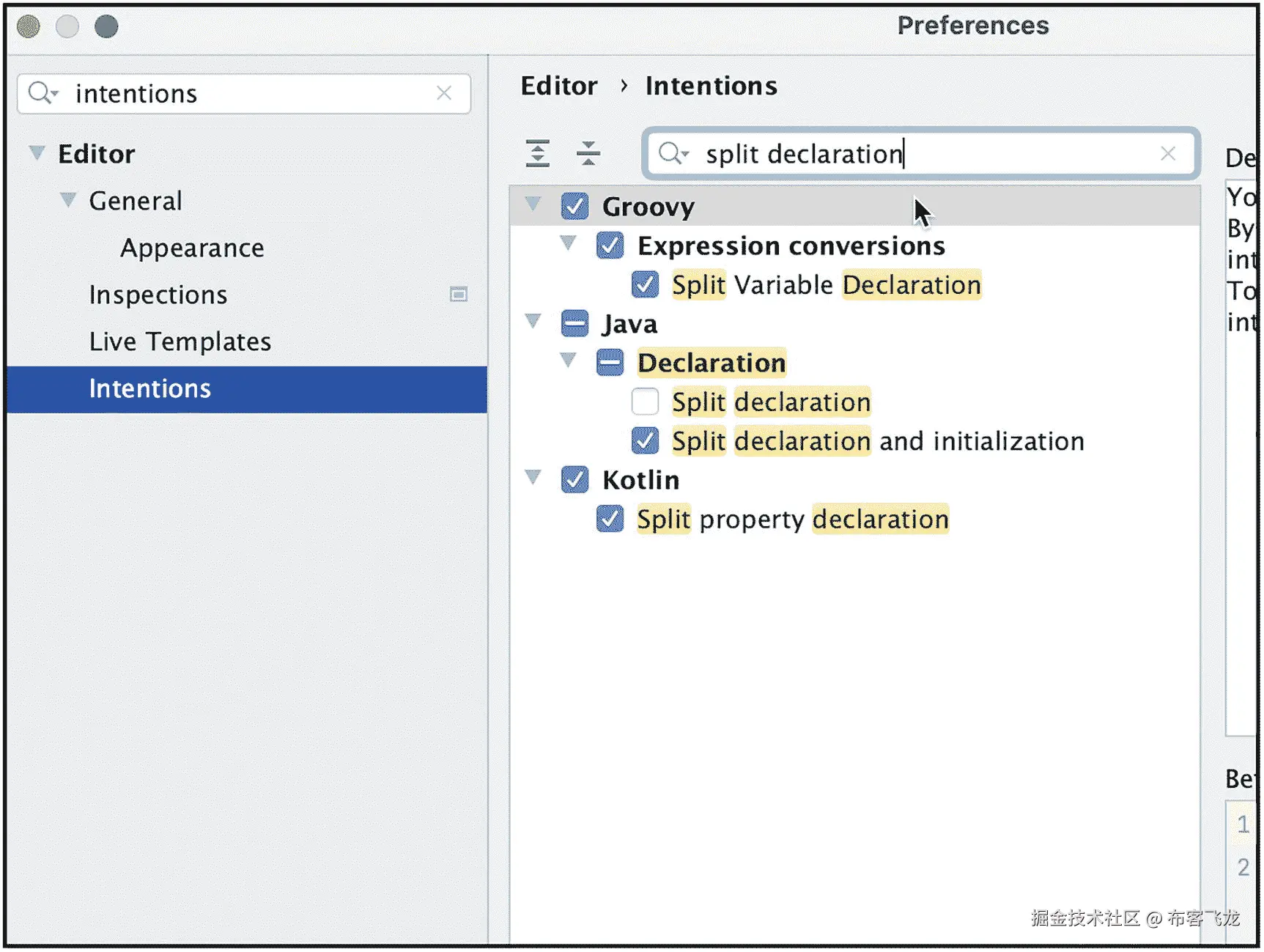Open the Live Templates settings page

click(x=180, y=342)
